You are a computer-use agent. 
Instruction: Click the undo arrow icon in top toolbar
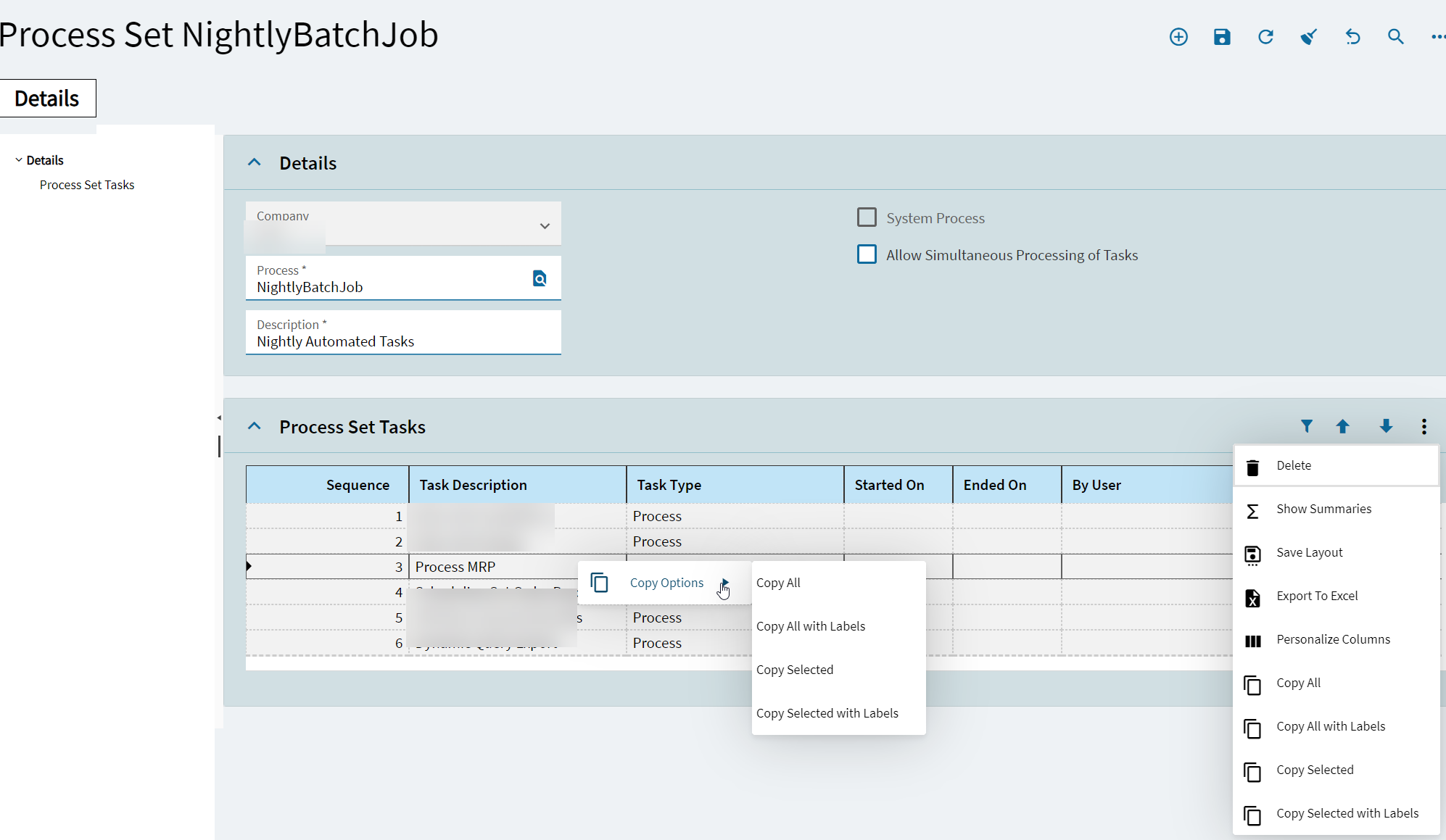(1352, 37)
